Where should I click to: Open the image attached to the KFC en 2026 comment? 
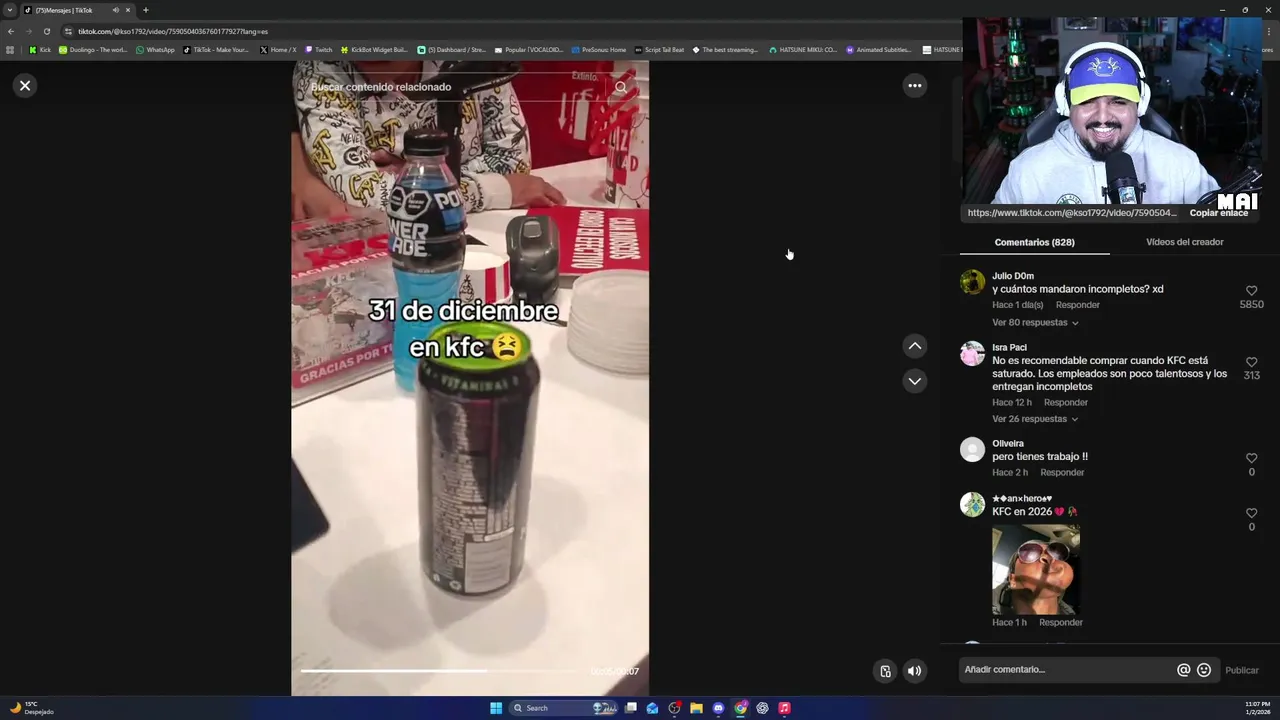(x=1036, y=570)
